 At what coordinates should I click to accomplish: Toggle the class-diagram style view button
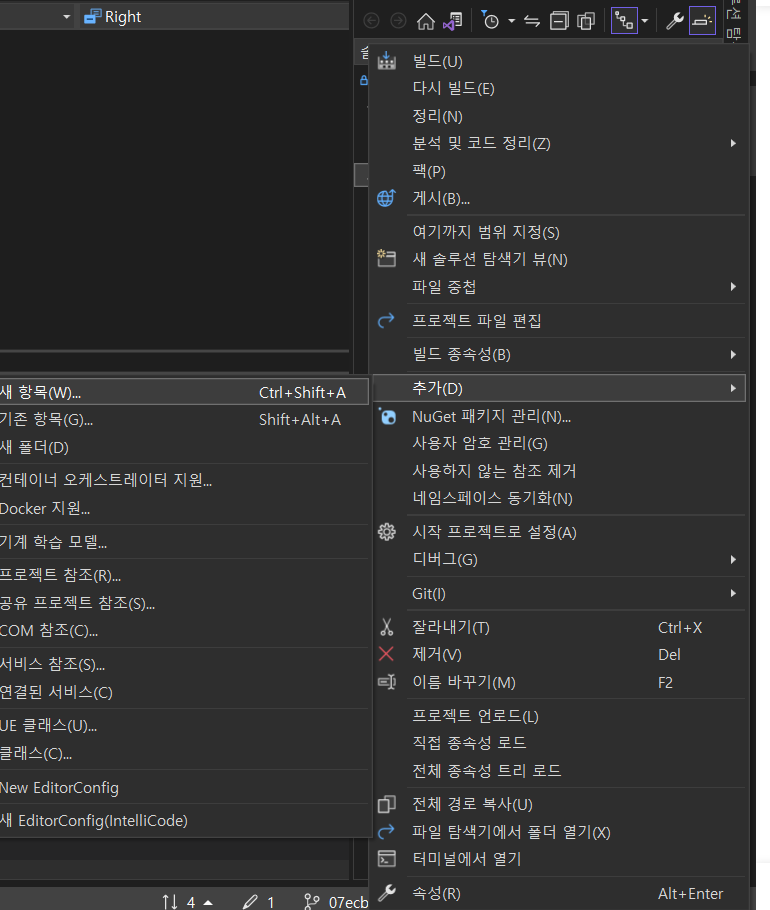[x=624, y=21]
